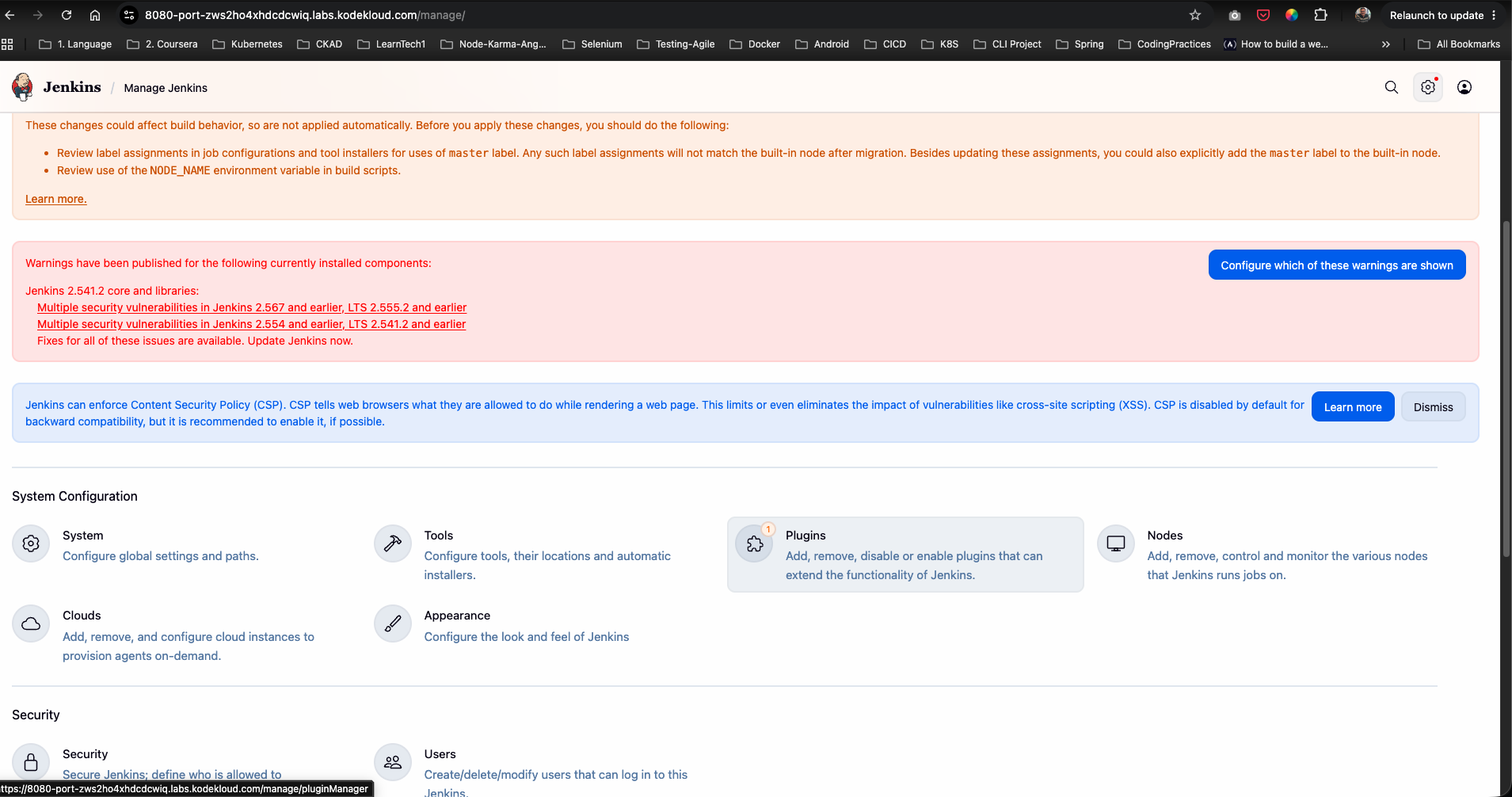Open the Tools hammer icon

point(393,543)
